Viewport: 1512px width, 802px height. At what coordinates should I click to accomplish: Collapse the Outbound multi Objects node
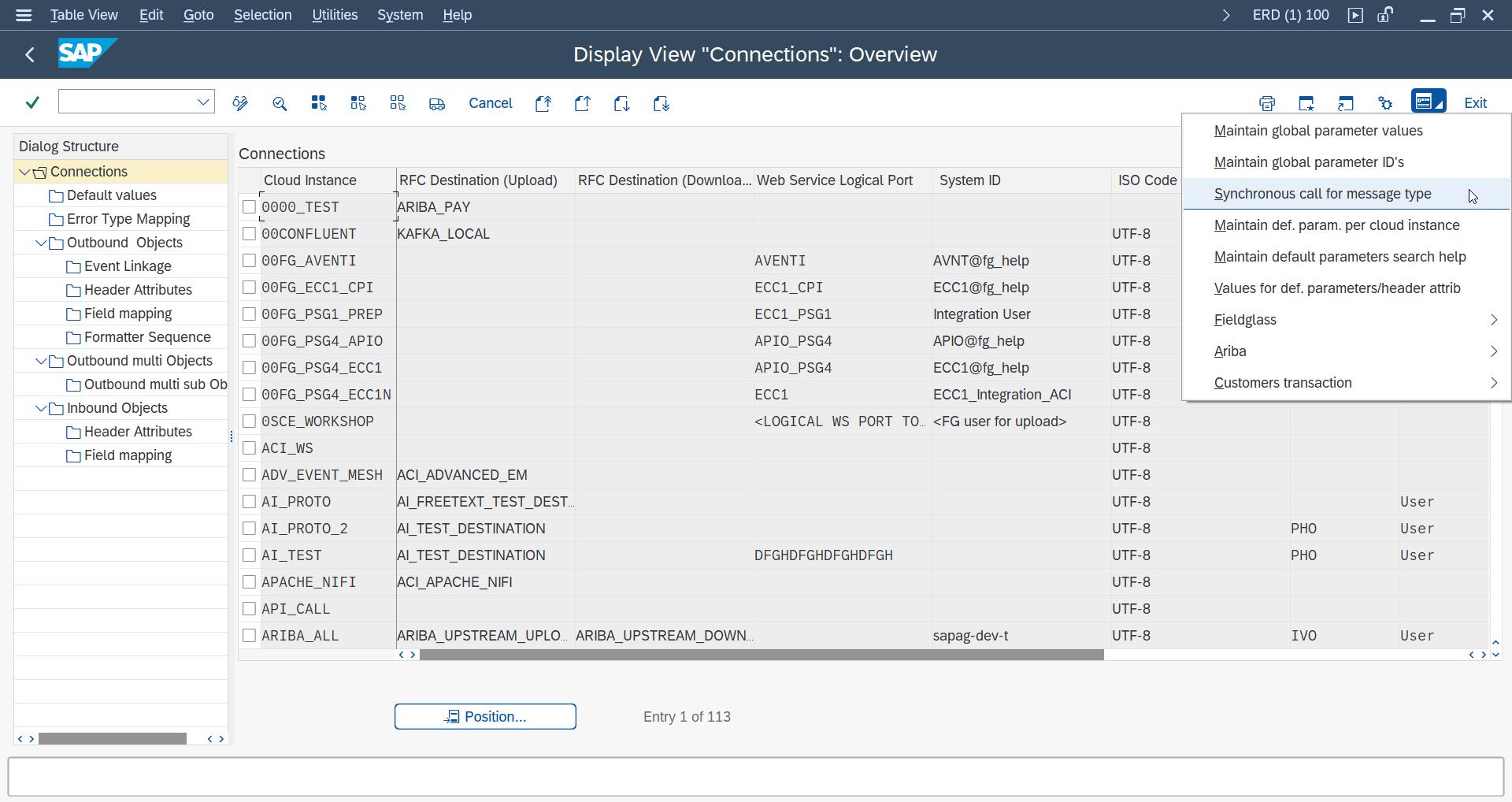(x=41, y=361)
